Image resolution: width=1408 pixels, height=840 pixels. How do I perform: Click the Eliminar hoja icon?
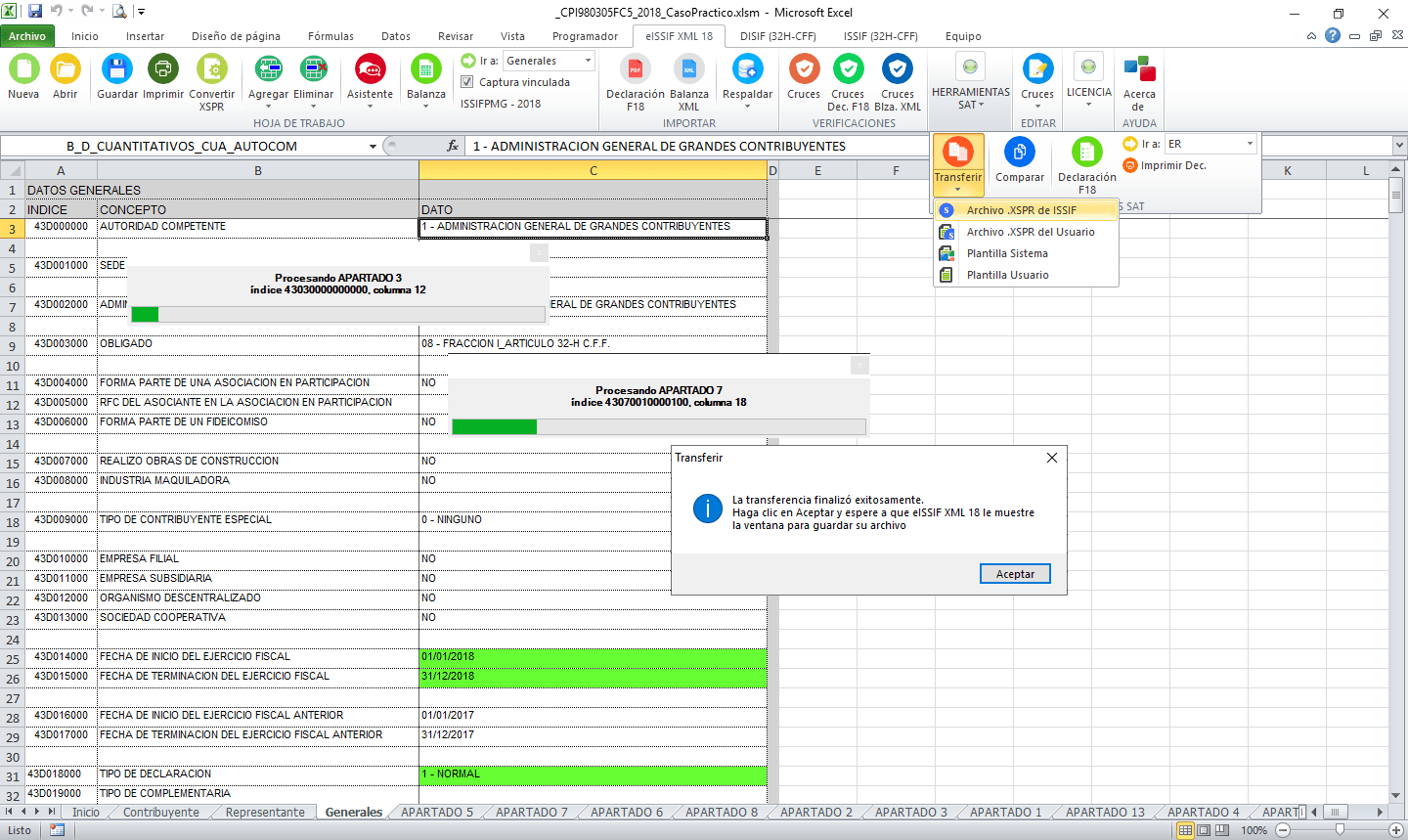pyautogui.click(x=314, y=69)
